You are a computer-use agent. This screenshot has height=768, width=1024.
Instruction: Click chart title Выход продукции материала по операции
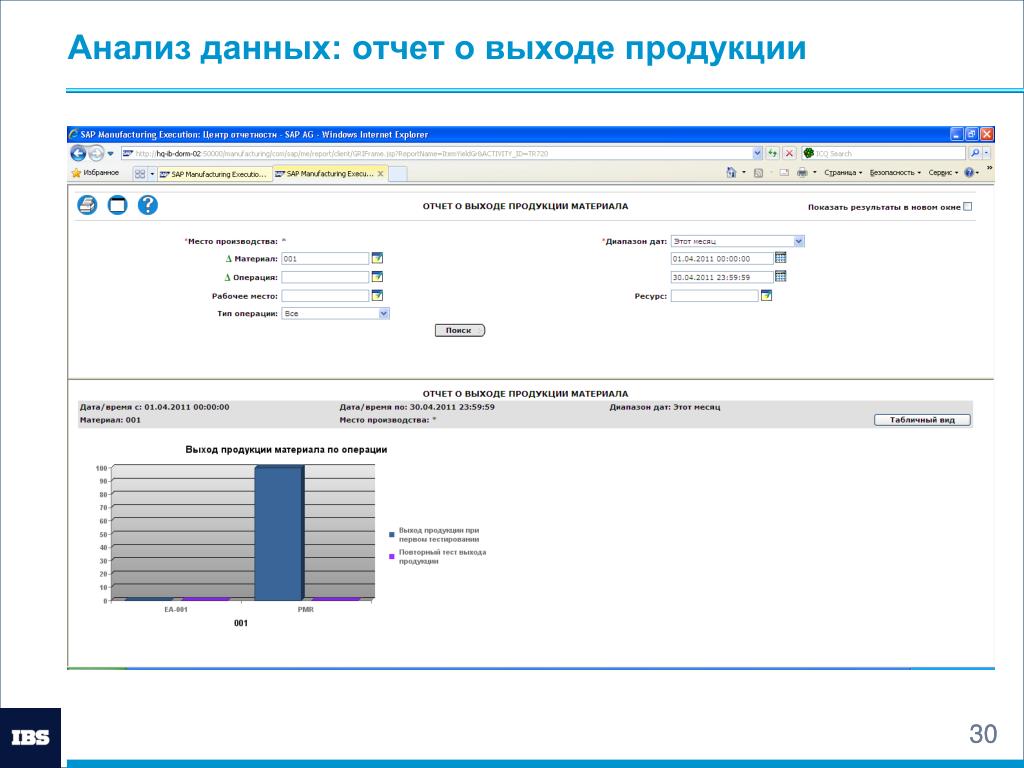286,450
